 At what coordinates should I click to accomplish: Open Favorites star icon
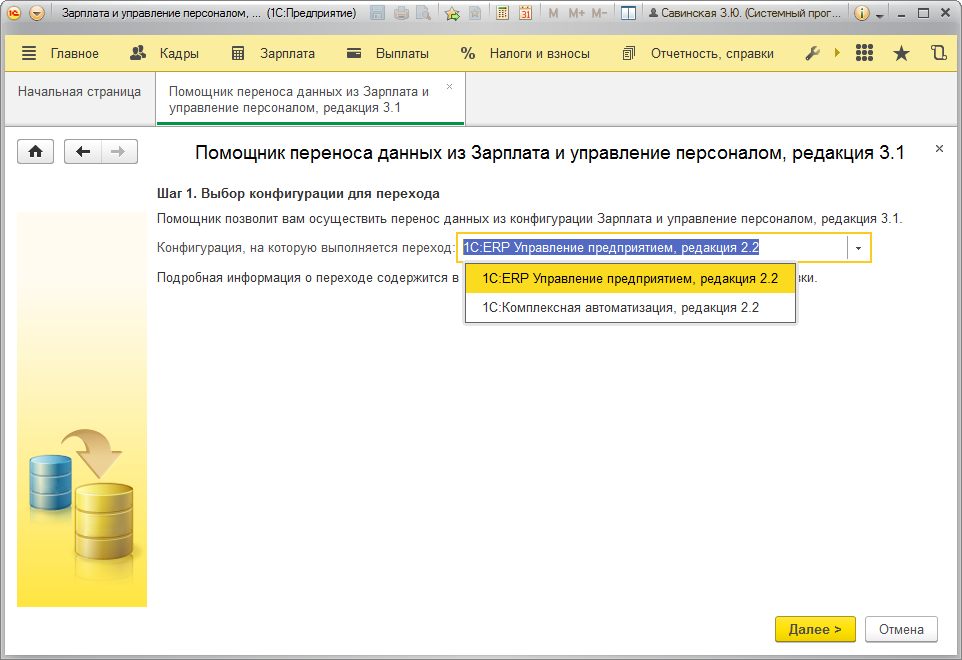click(901, 54)
